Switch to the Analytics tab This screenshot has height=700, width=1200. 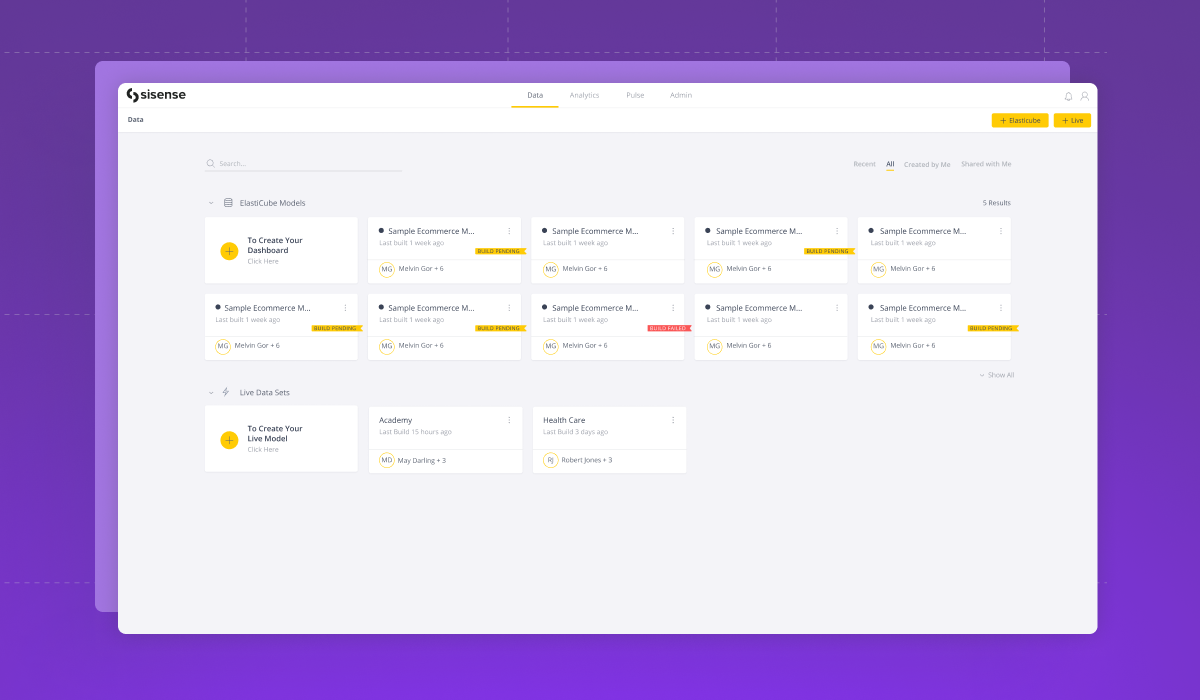[x=584, y=95]
